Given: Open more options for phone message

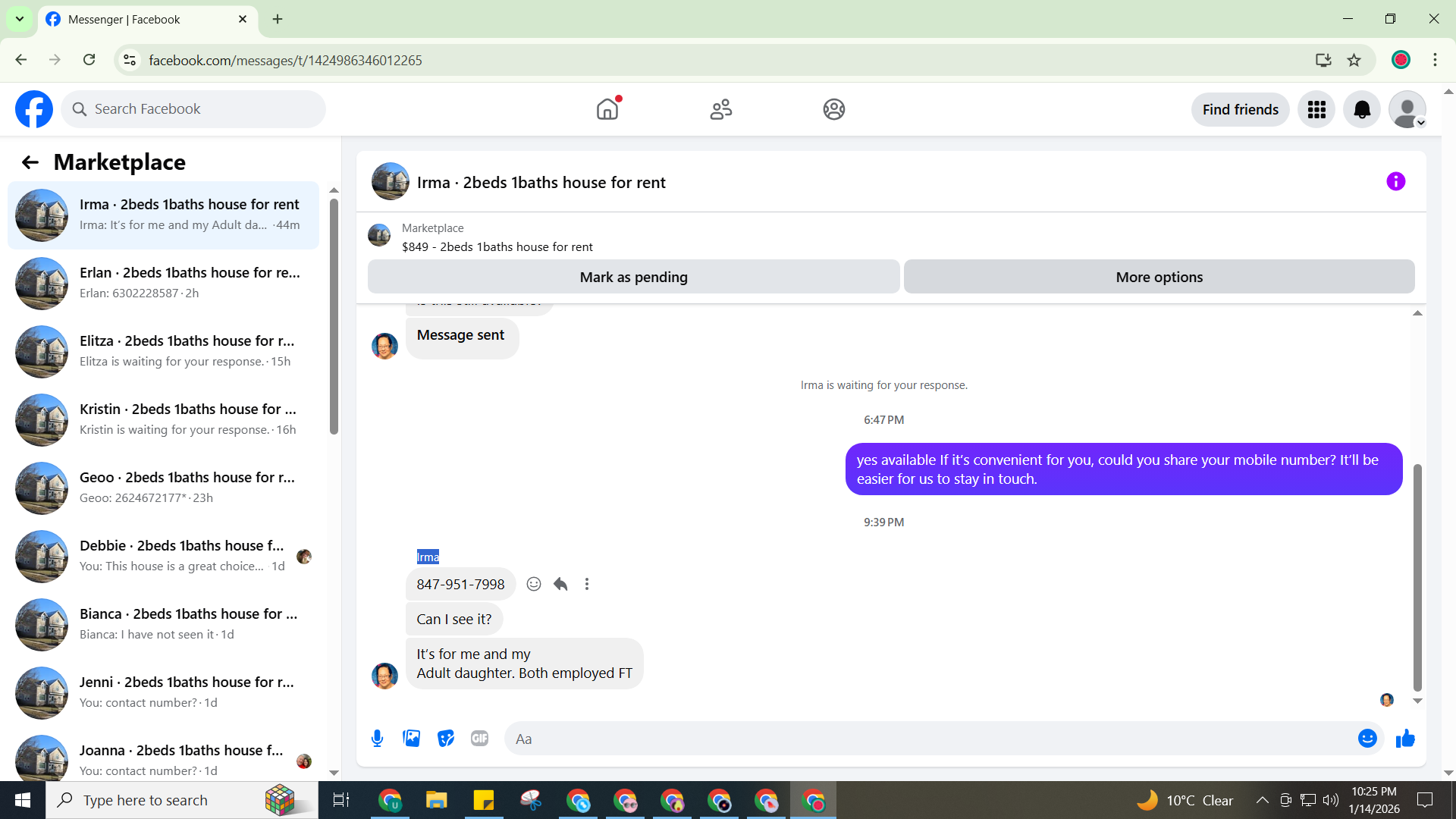Looking at the screenshot, I should [587, 584].
